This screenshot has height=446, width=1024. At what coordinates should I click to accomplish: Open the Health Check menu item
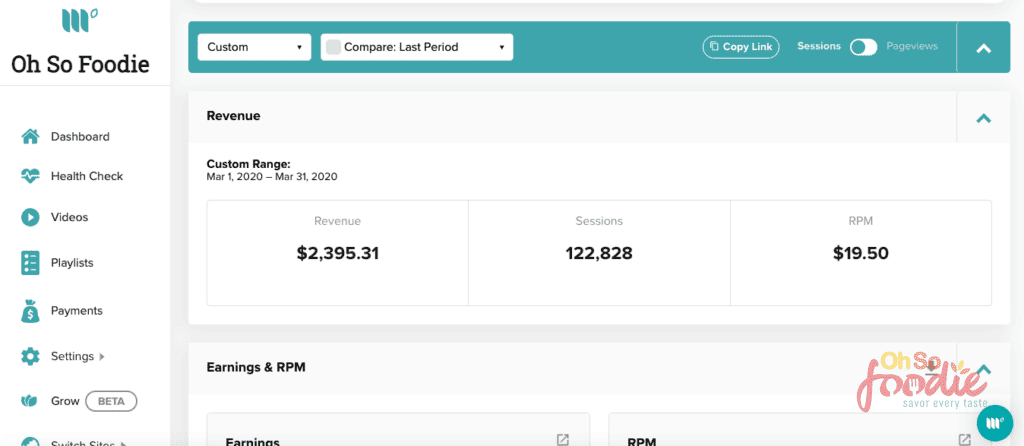click(87, 176)
